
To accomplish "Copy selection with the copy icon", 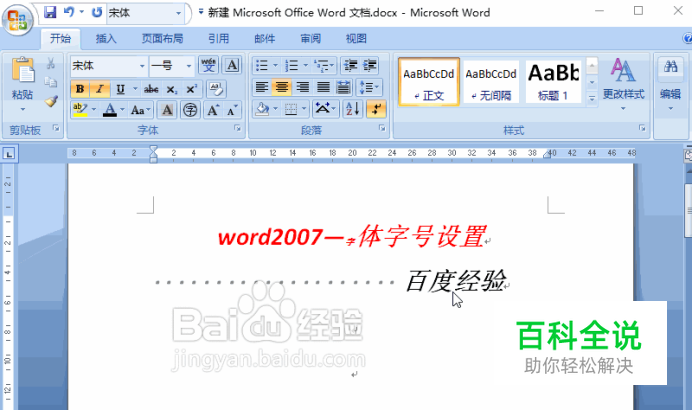I will [51, 82].
